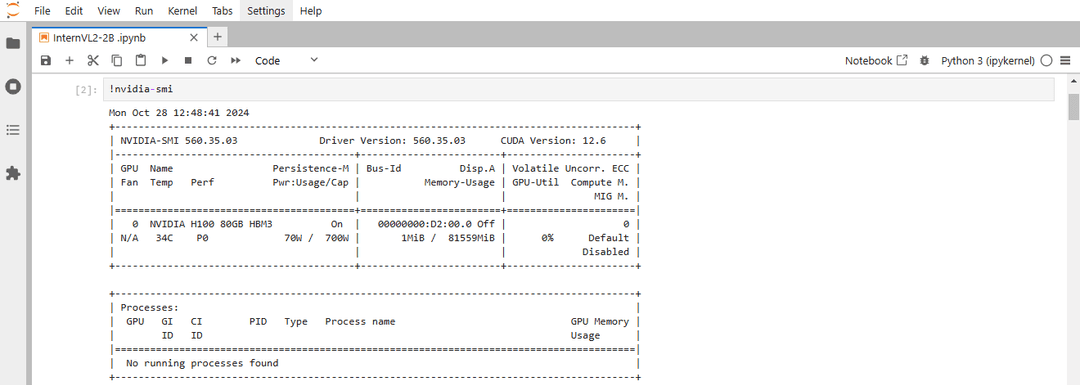The image size is (1080, 385).
Task: Select cell execution count [2]
Action: pyautogui.click(x=87, y=90)
